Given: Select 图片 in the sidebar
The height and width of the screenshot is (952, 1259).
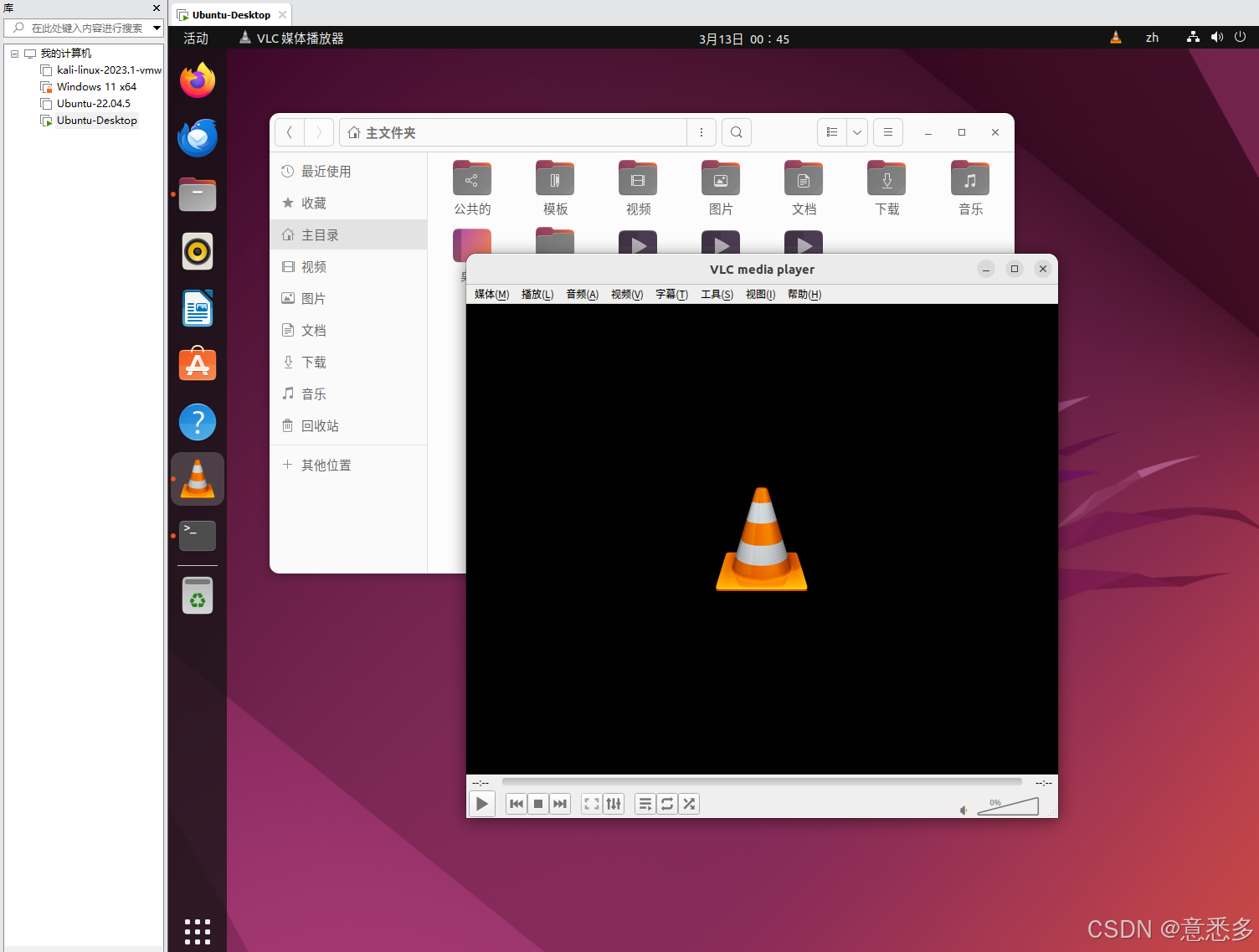Looking at the screenshot, I should coord(348,299).
